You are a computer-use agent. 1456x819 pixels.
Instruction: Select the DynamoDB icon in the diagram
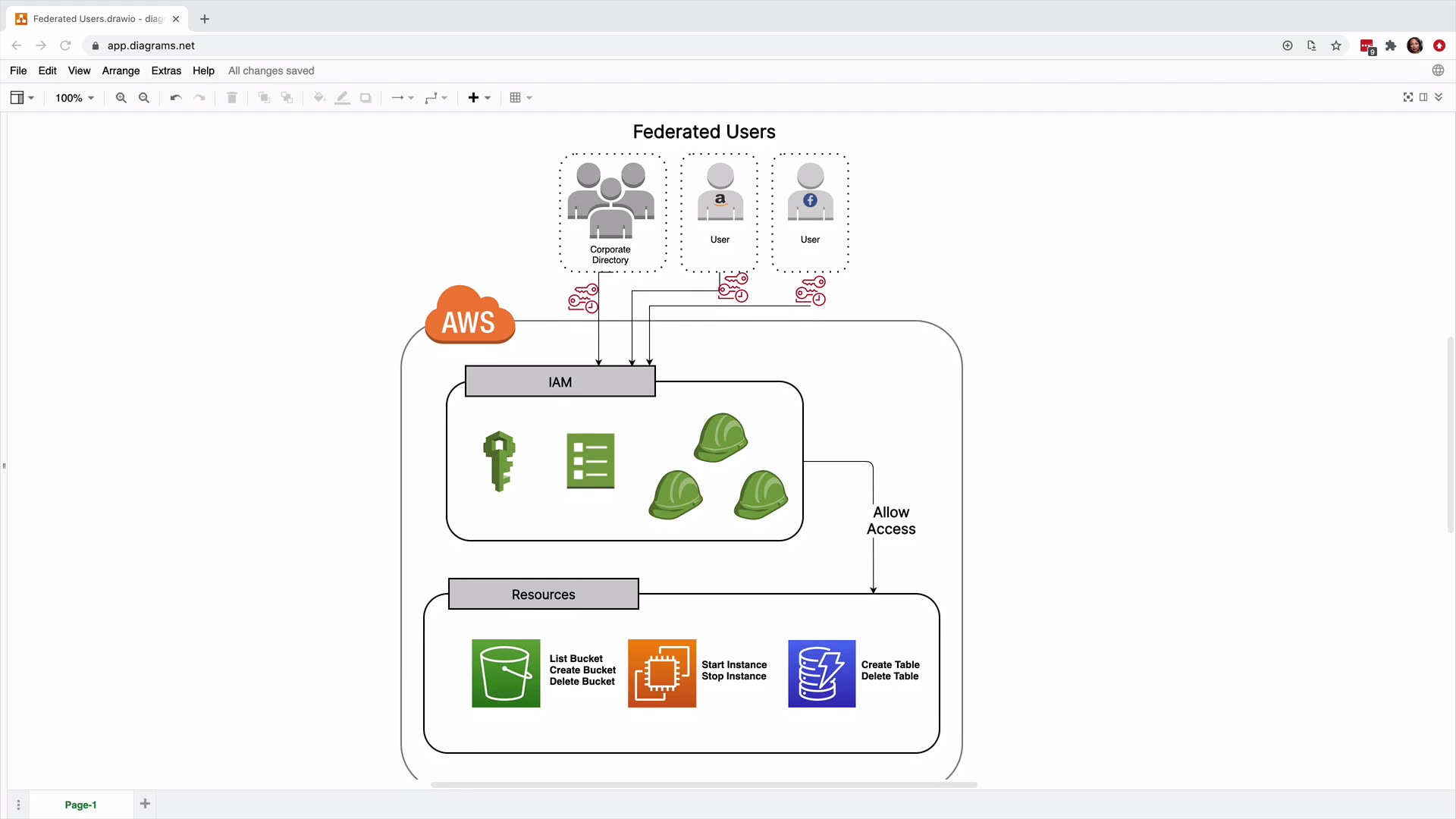(821, 673)
